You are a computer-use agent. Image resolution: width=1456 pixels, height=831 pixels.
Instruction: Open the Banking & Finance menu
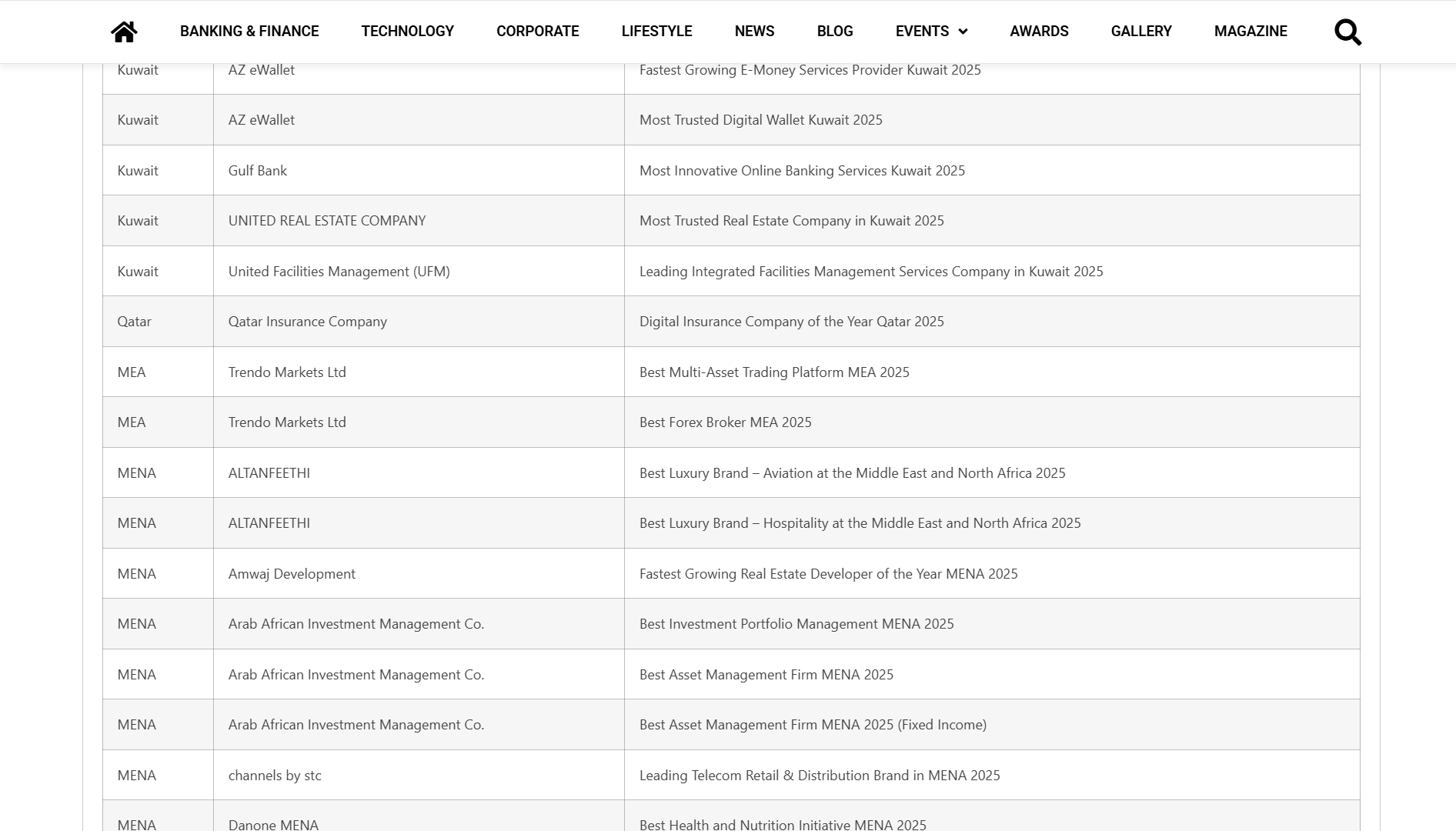pos(249,32)
